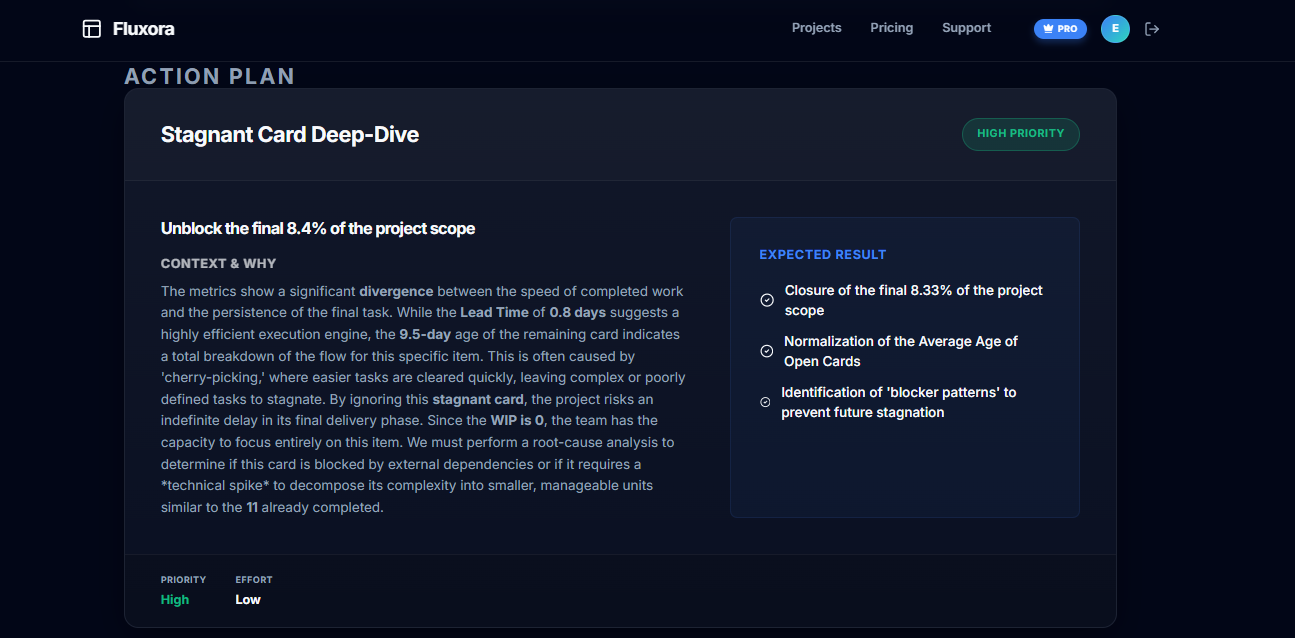Click the ACTION PLAN heading

[209, 76]
